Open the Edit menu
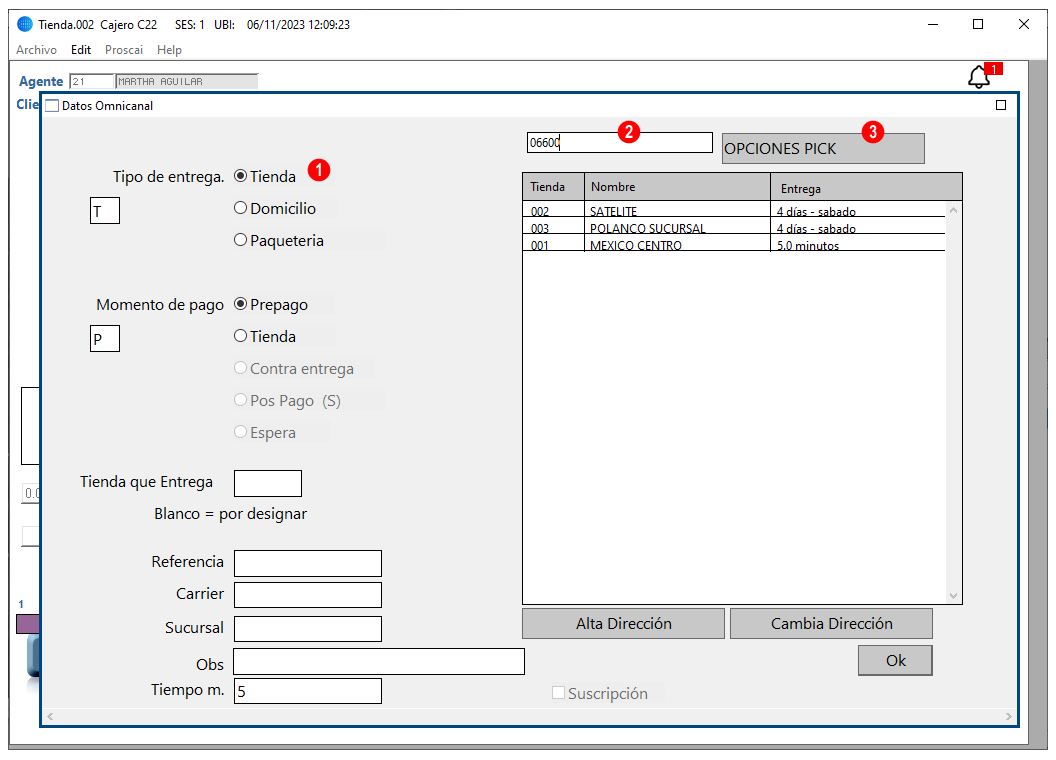Viewport: 1056px width, 760px height. [x=81, y=50]
